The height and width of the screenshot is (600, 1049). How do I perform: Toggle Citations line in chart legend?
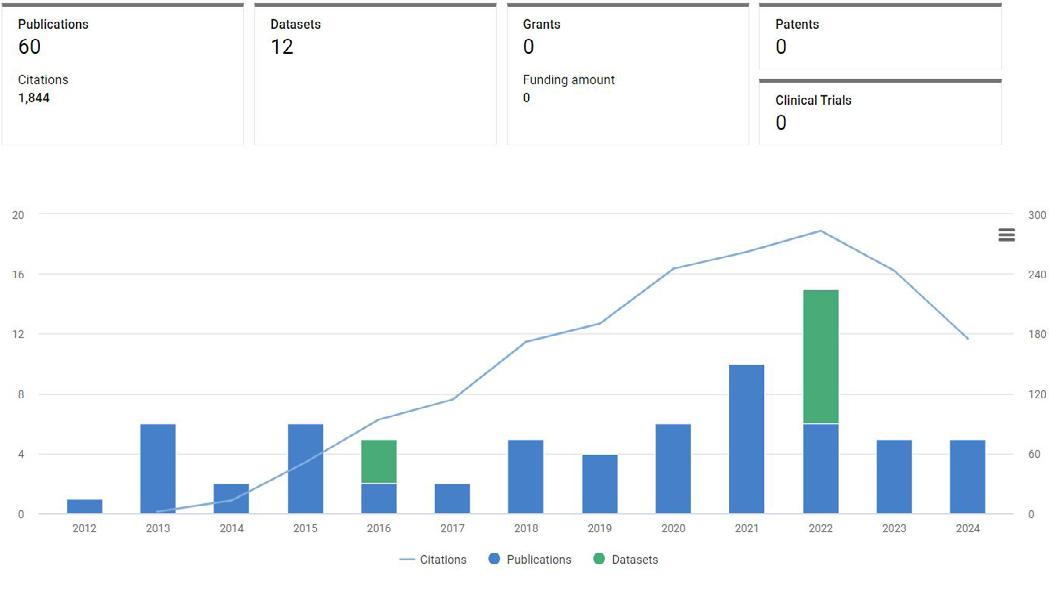[433, 559]
